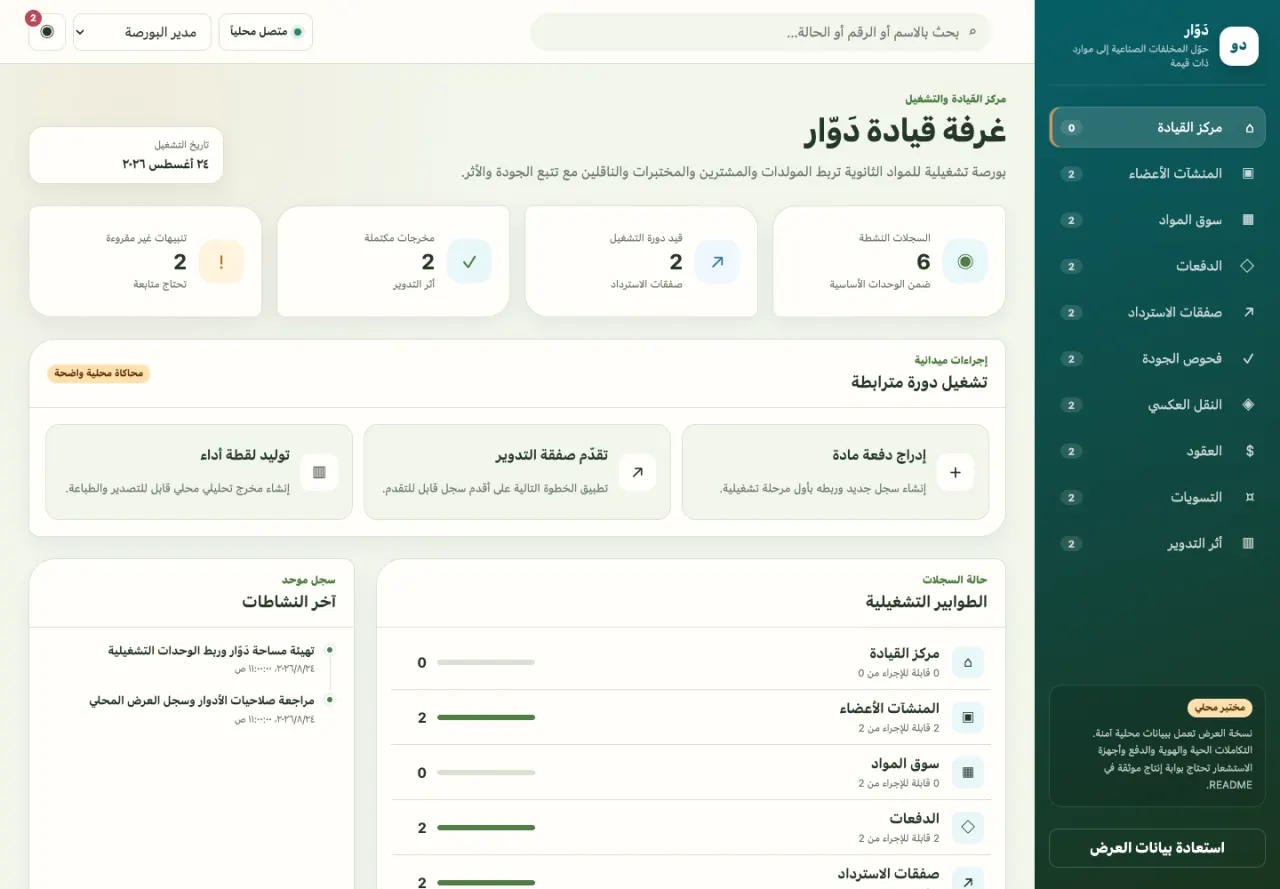Click the search input field
Viewport: 1280px width, 889px height.
pos(761,32)
